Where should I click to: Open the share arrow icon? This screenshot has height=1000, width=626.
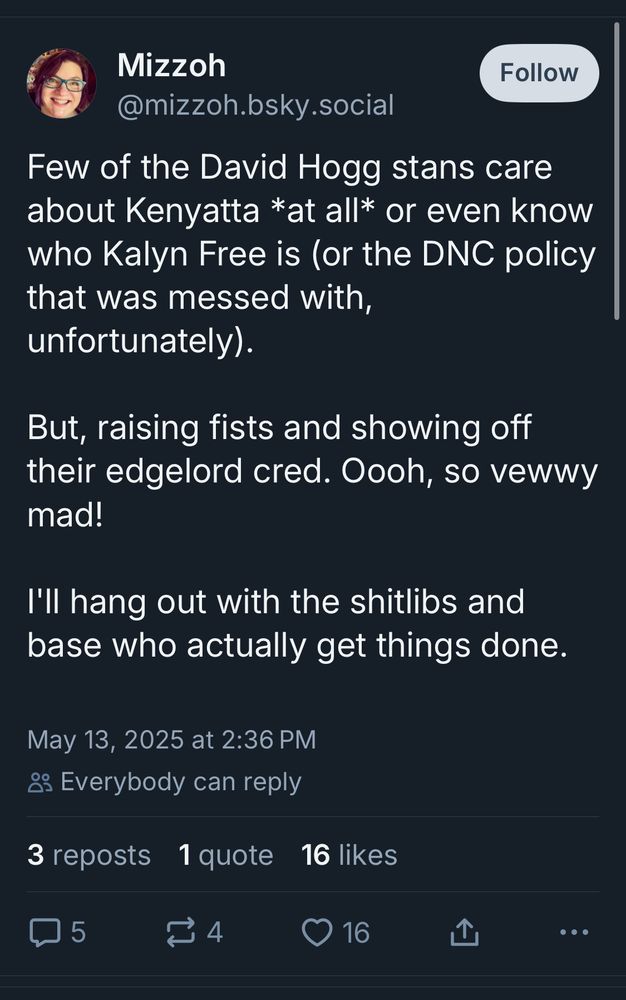(x=464, y=932)
